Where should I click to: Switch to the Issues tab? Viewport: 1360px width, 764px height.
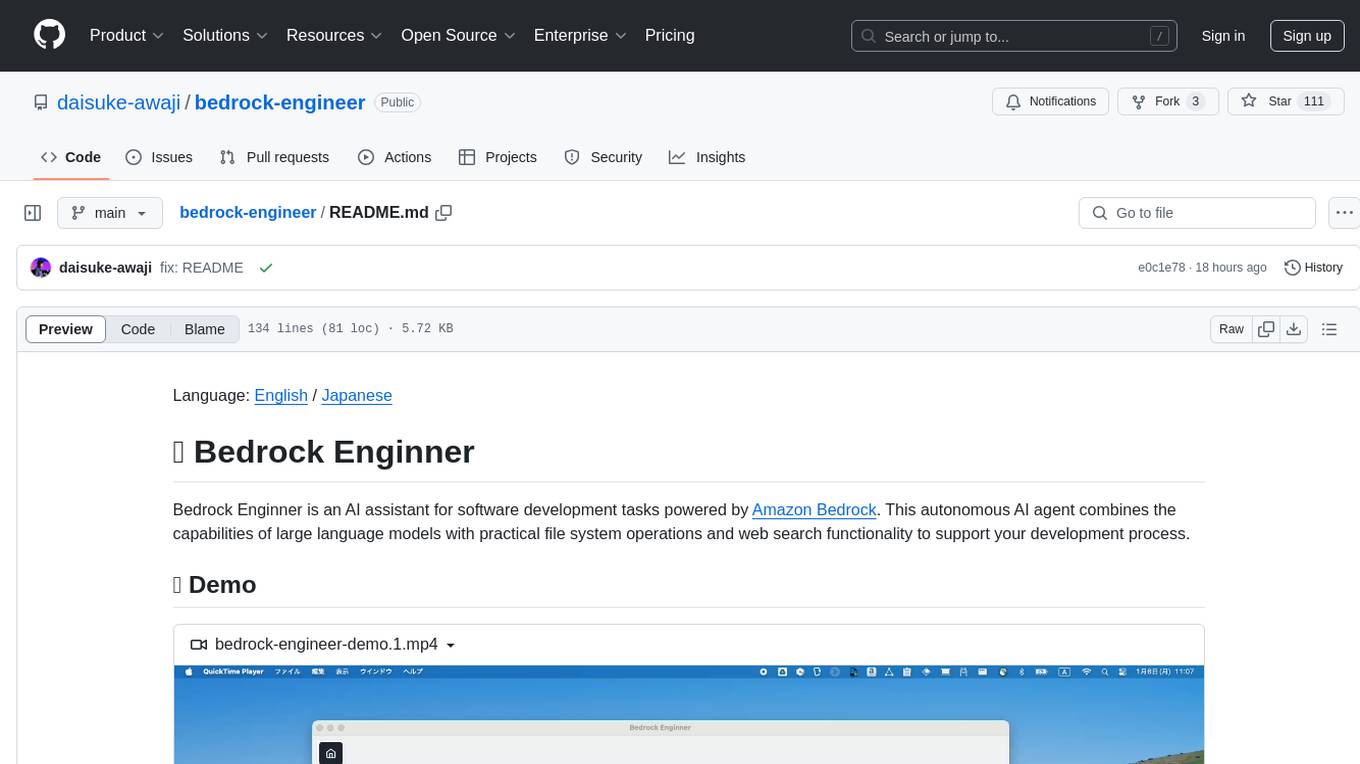tap(159, 157)
